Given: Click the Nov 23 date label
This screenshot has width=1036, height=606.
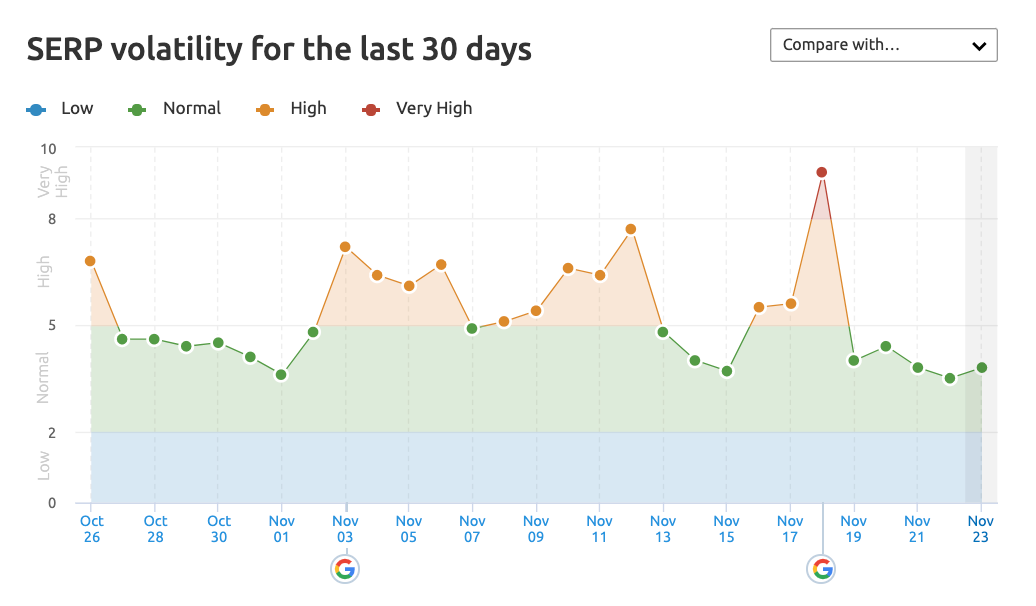Looking at the screenshot, I should [x=981, y=528].
